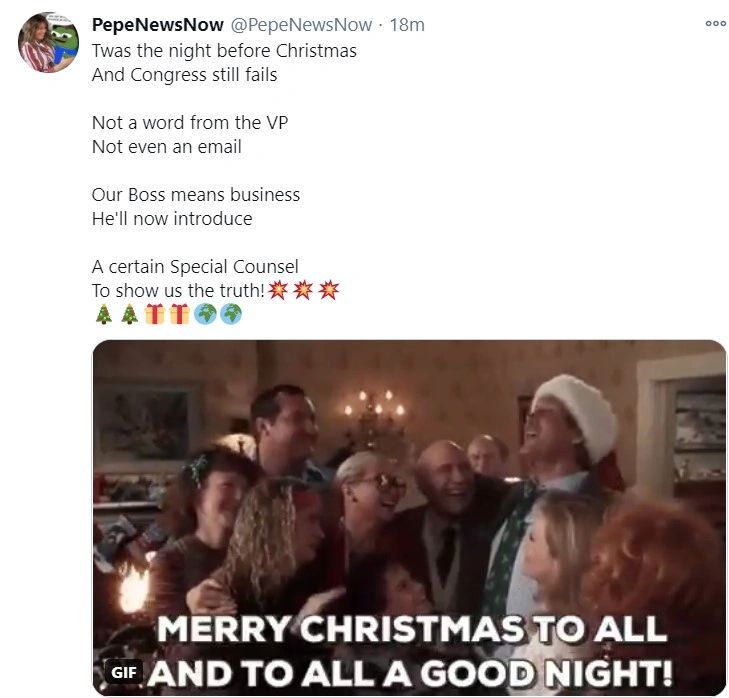Click the first globe emoji
The height and width of the screenshot is (698, 729).
tap(205, 315)
